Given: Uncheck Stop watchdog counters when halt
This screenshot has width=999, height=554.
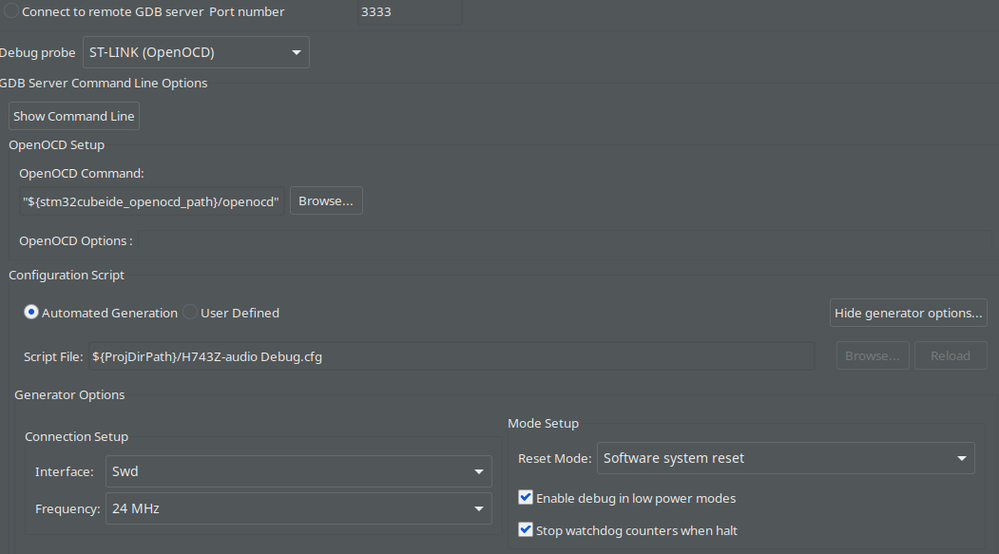Looking at the screenshot, I should 526,530.
